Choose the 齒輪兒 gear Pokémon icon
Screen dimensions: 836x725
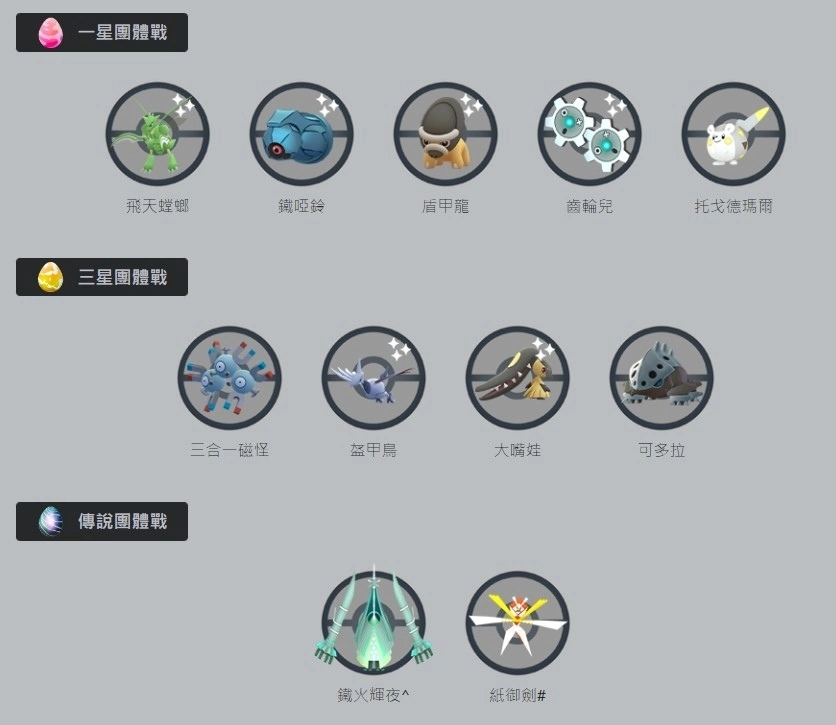589,134
